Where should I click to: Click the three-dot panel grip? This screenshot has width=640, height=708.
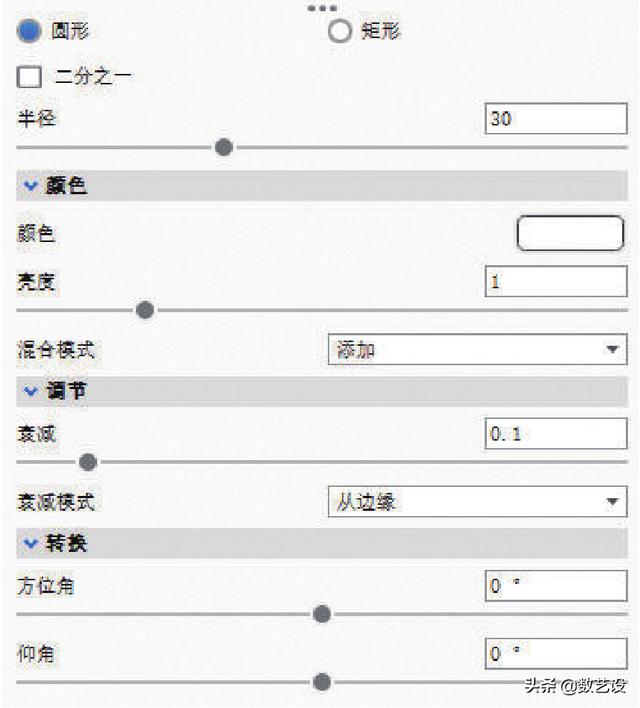(322, 8)
